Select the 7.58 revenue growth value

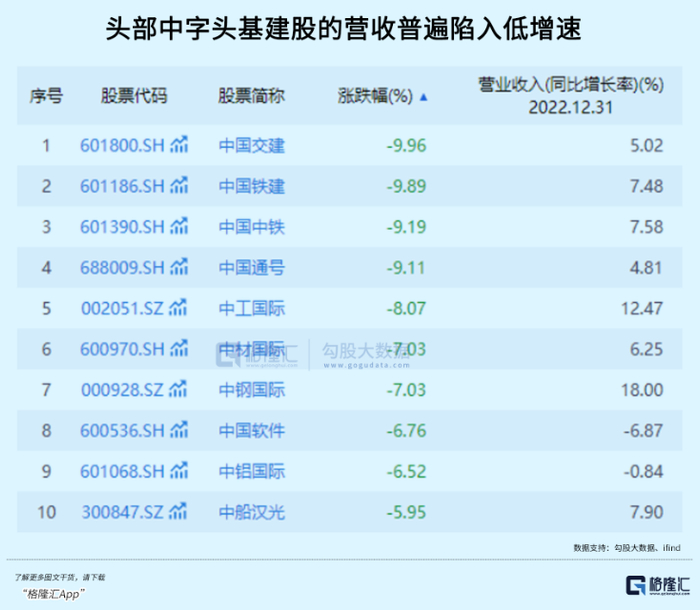tap(646, 227)
